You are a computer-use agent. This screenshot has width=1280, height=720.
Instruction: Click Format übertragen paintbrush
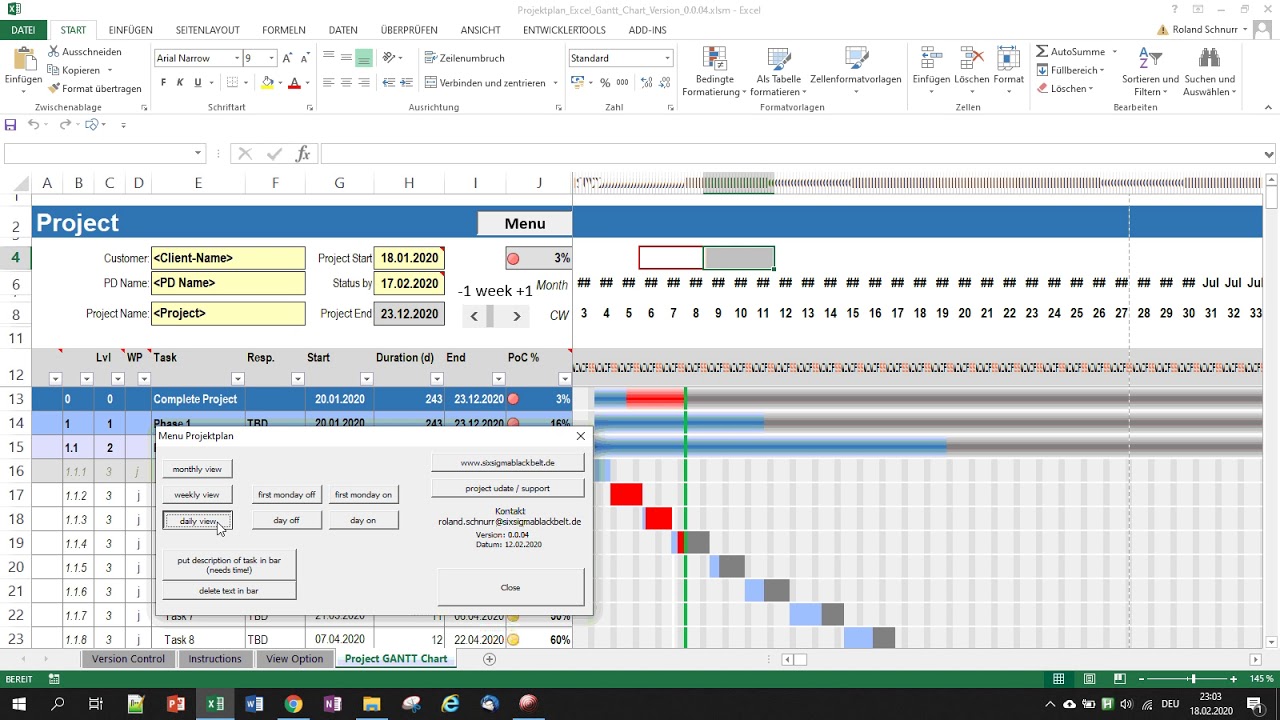pyautogui.click(x=94, y=89)
